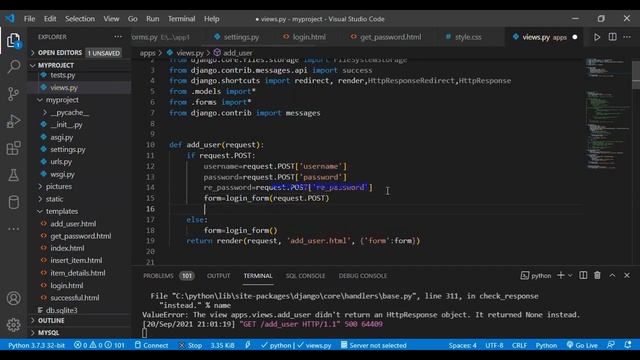Split the editor to the right

pos(612,37)
